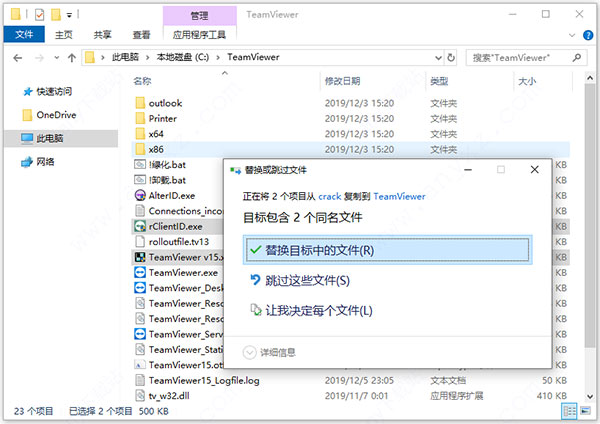The image size is (600, 424).
Task: Open the 文件 ribbon tab
Action: tap(24, 34)
